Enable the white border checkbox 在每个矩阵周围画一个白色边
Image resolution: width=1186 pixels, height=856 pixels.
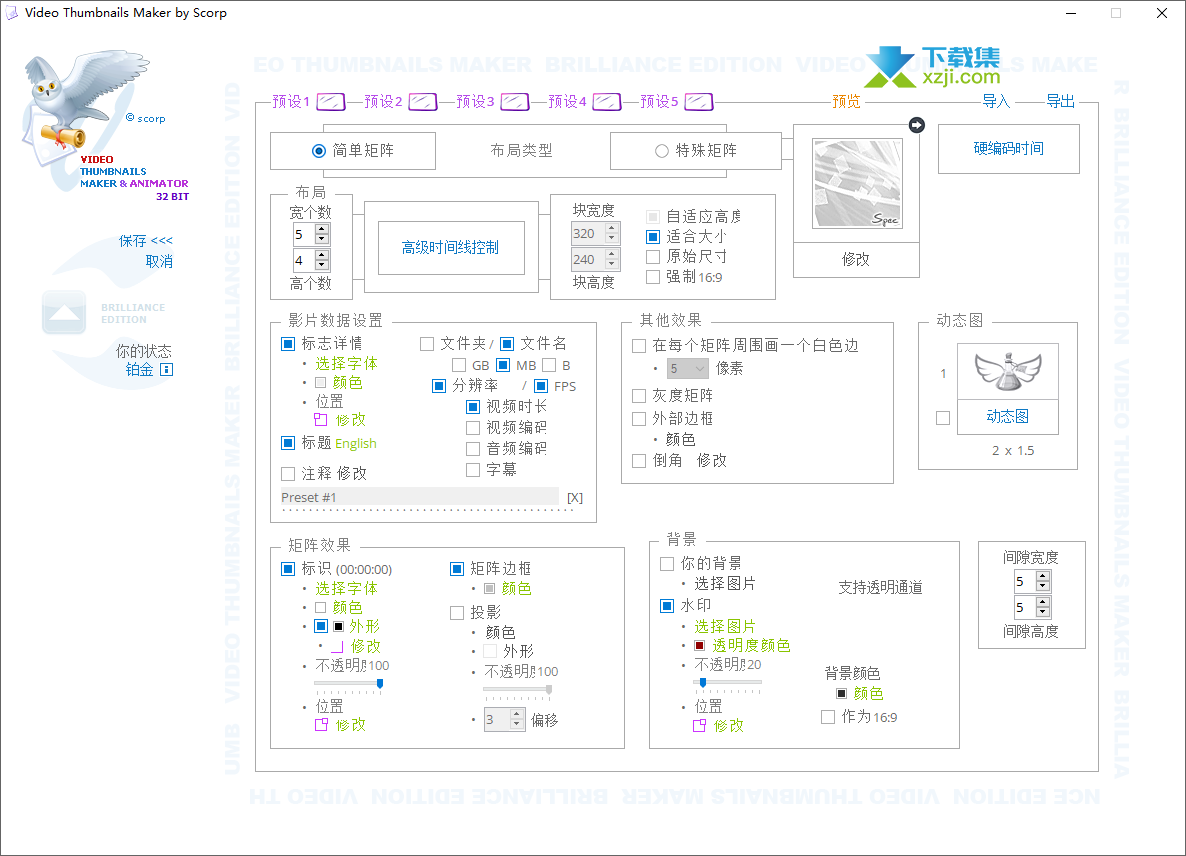click(639, 346)
